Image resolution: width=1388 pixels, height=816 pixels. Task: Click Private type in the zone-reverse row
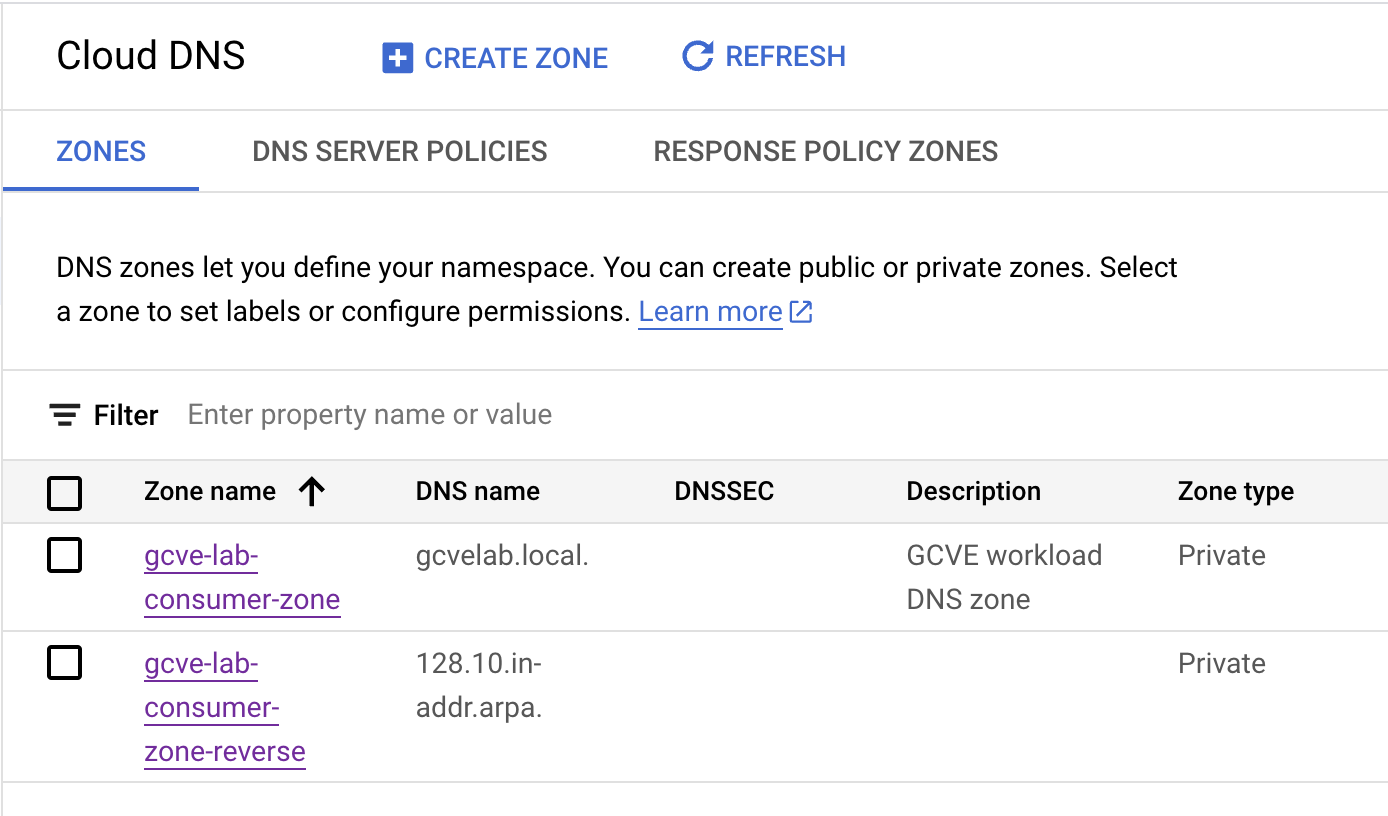click(1222, 664)
